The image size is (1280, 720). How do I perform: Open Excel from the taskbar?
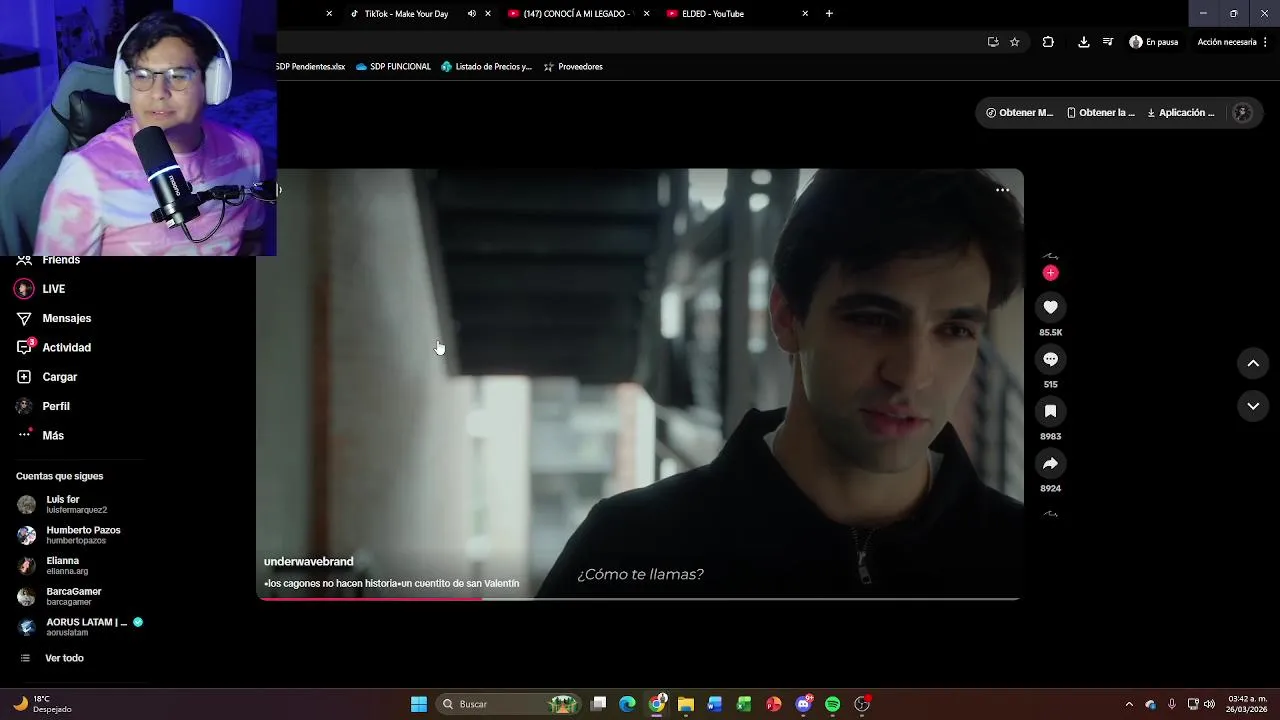[x=744, y=704]
